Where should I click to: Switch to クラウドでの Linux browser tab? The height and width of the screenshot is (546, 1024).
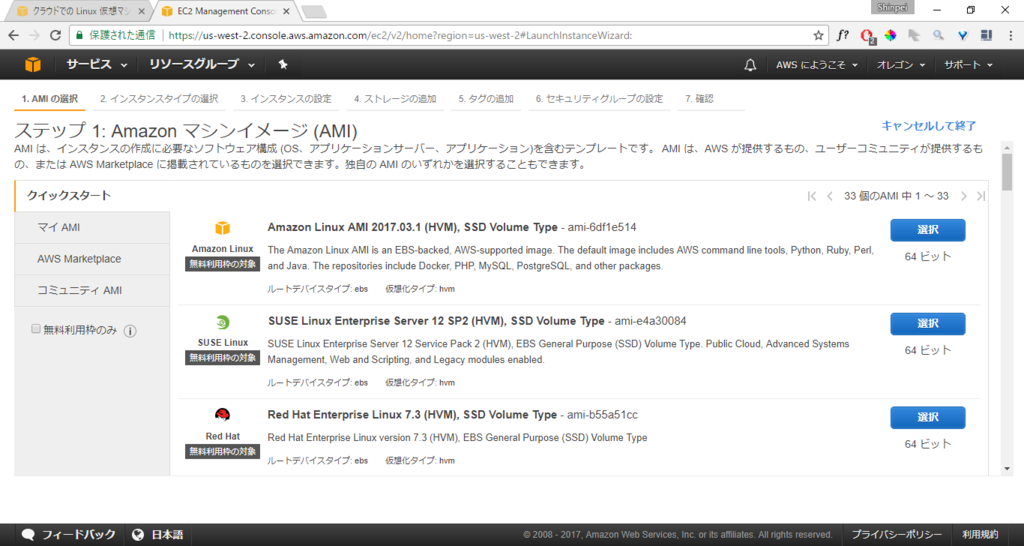coord(78,11)
